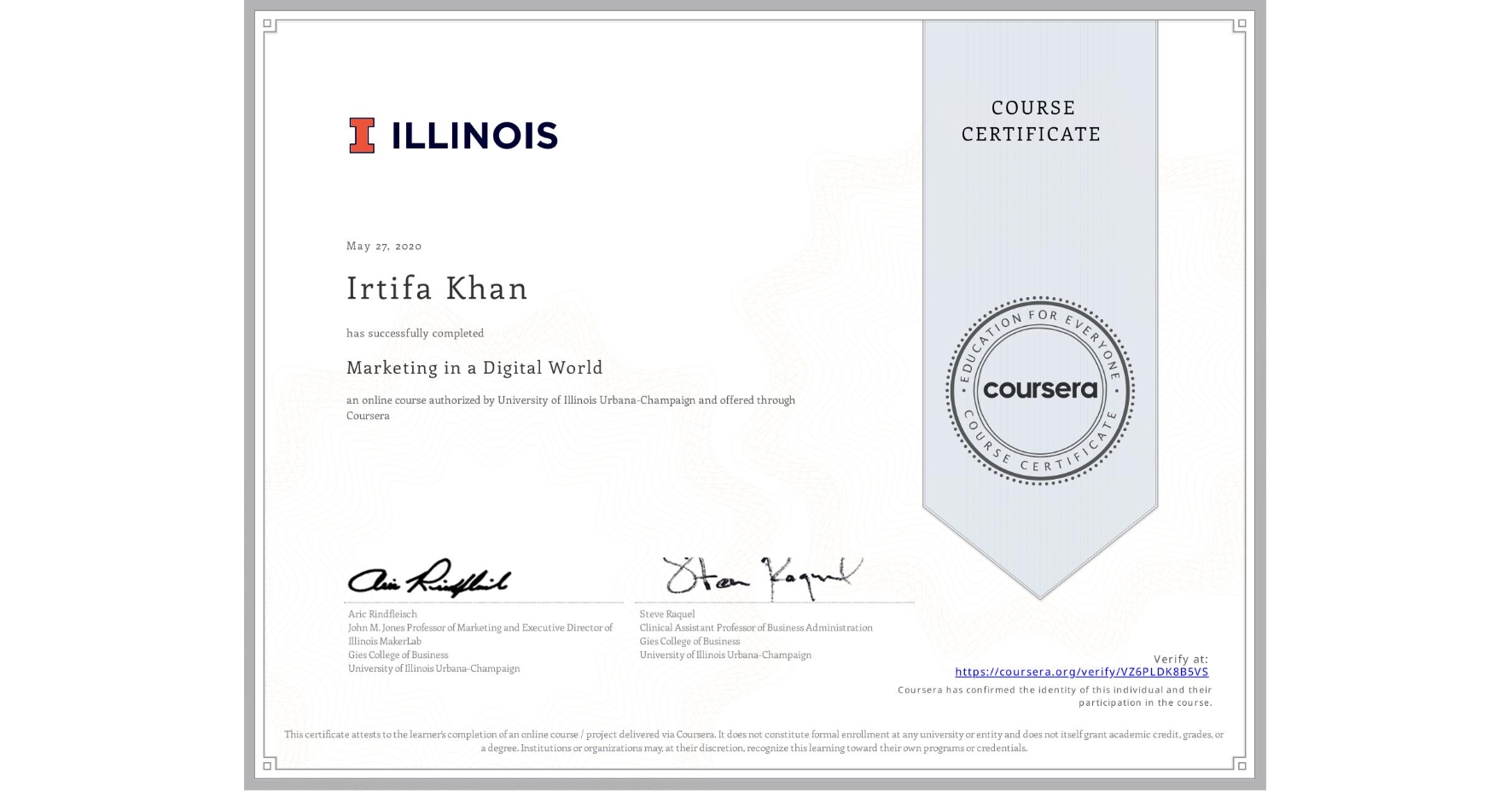Screen dimensions: 1512x792
Task: Click Aric Rindfleisch's signature
Action: [x=429, y=578]
